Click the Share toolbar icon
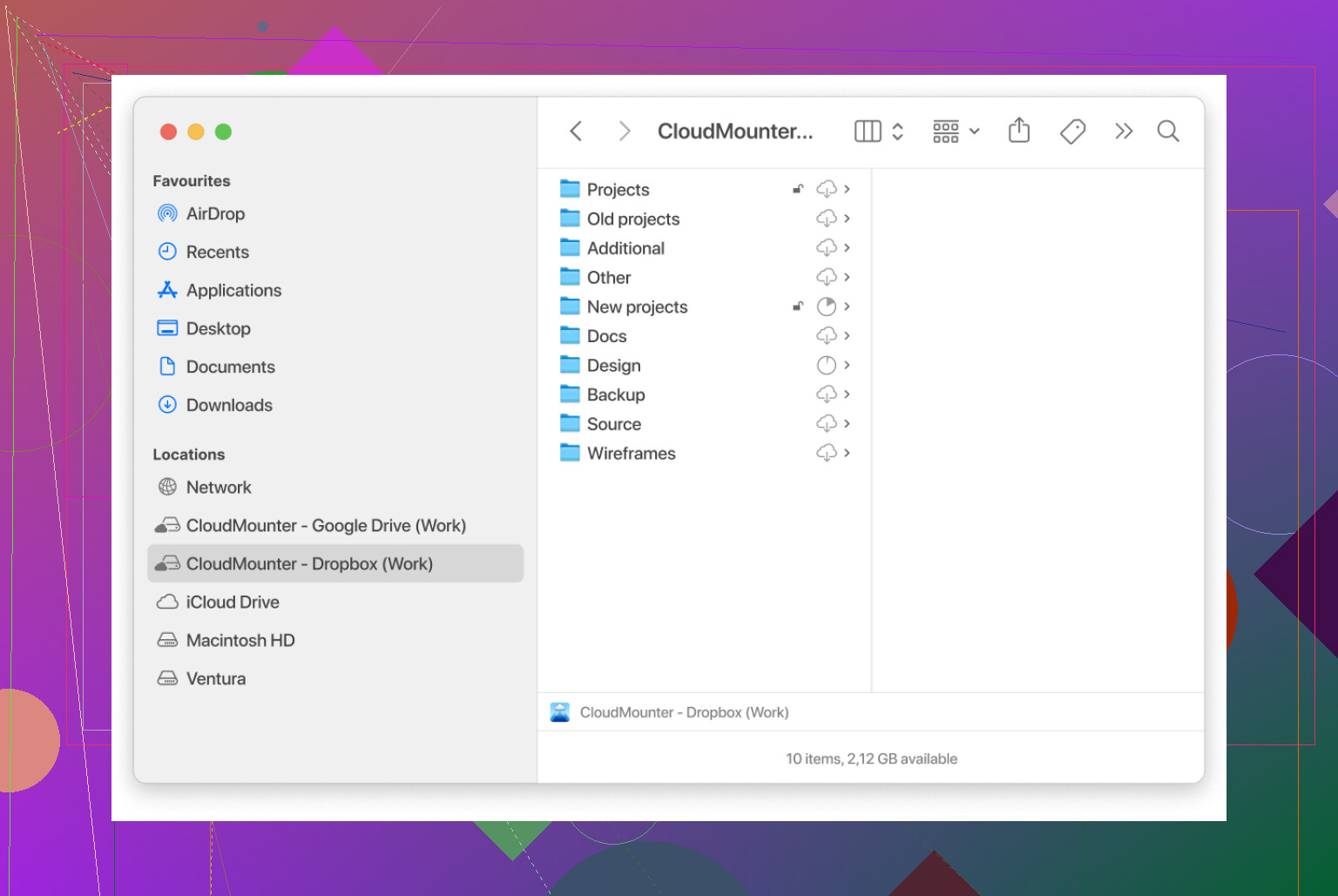Image resolution: width=1338 pixels, height=896 pixels. pyautogui.click(x=1019, y=131)
